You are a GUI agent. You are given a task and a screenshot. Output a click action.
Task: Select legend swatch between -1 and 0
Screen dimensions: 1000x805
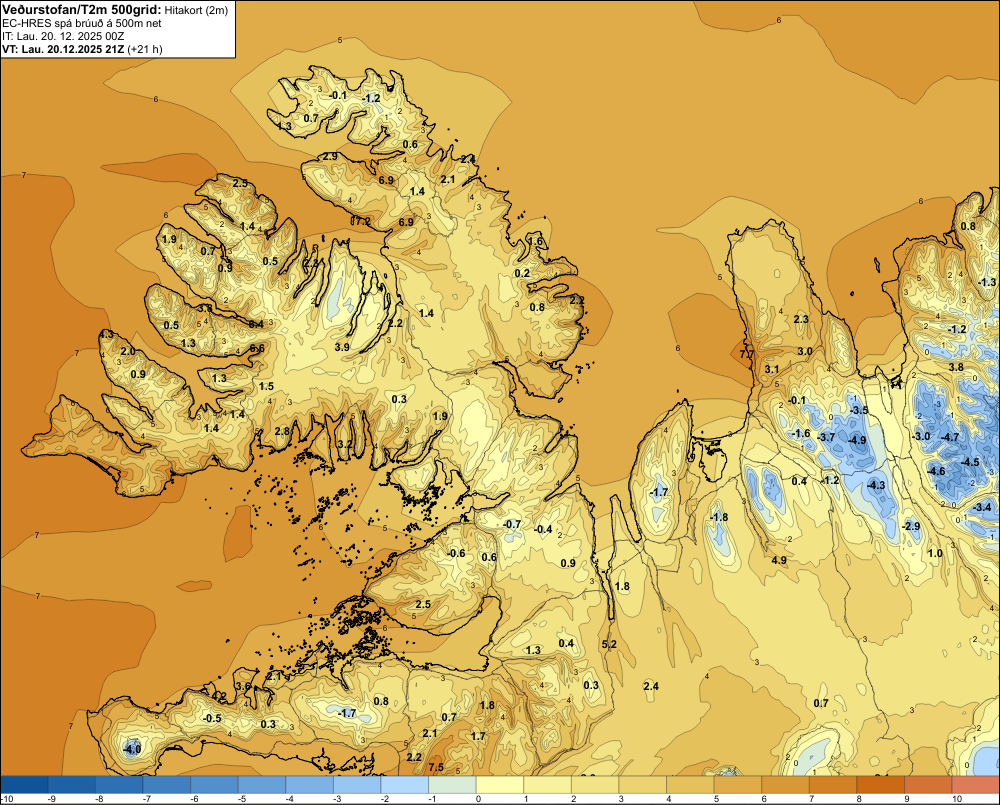click(452, 784)
